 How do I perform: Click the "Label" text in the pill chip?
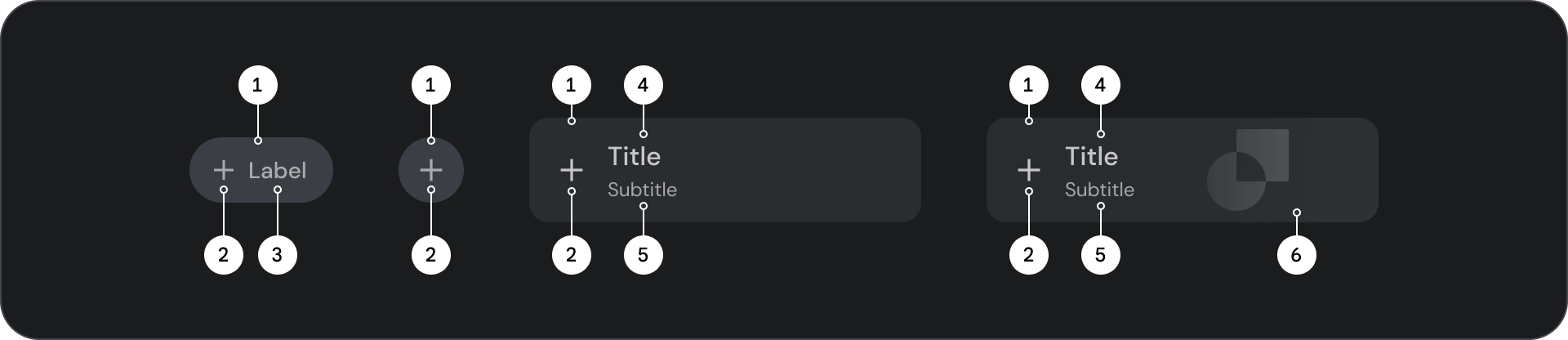coord(278,170)
